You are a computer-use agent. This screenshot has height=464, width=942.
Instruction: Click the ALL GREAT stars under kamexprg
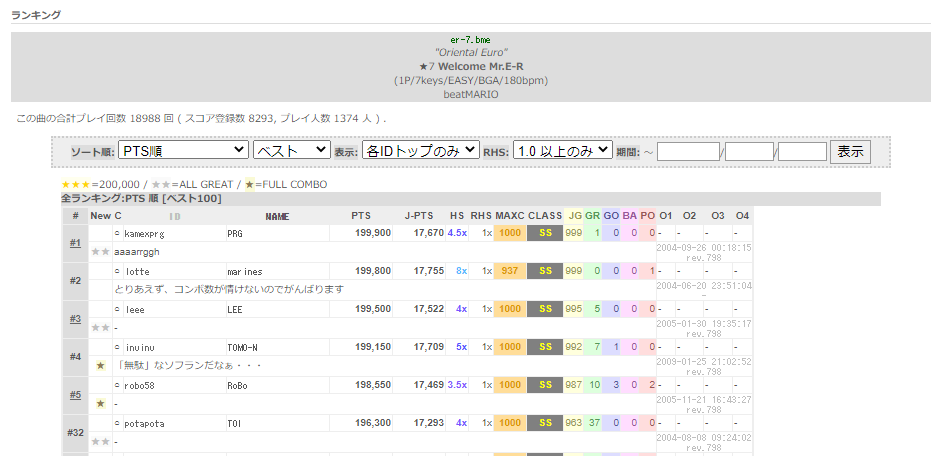coord(100,252)
